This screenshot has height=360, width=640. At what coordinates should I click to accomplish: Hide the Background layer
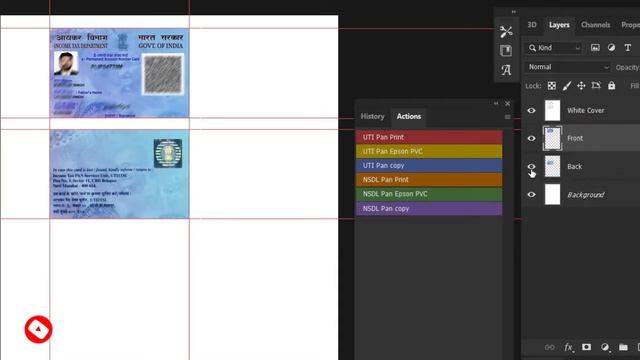click(531, 195)
